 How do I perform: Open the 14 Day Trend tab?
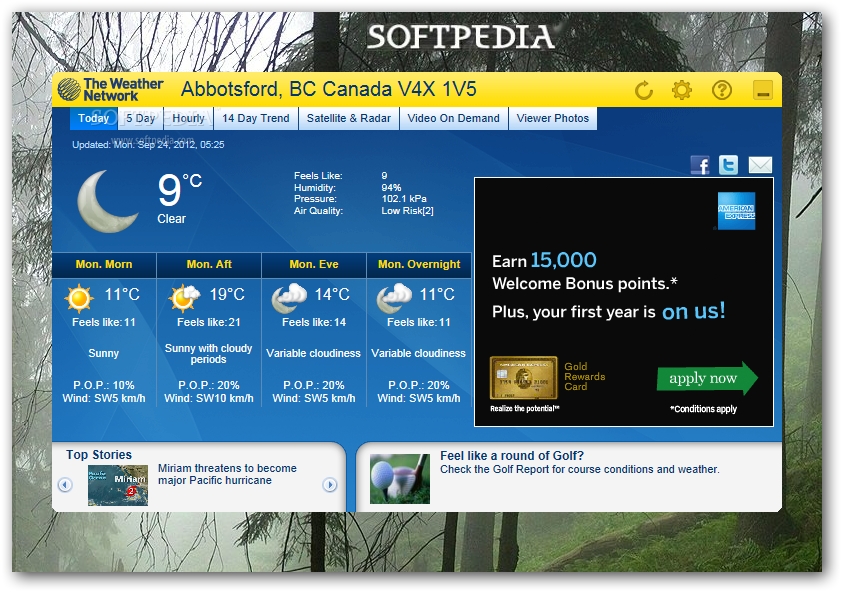(256, 118)
